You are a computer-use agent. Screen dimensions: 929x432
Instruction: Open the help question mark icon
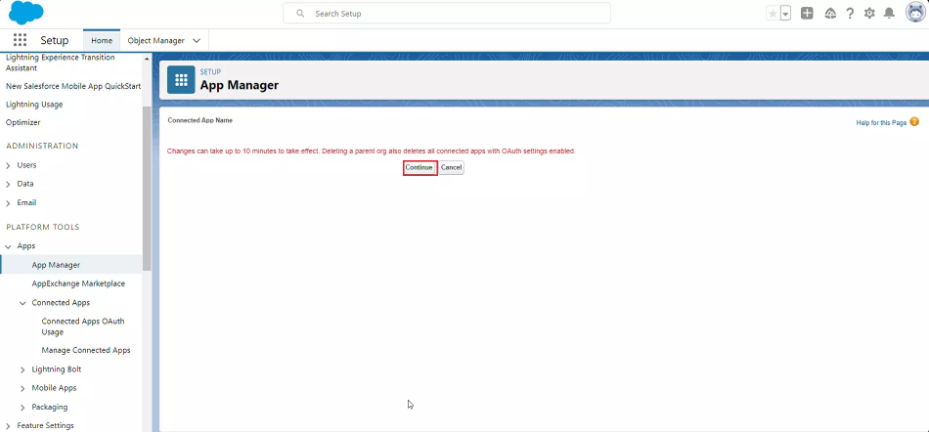pos(850,13)
